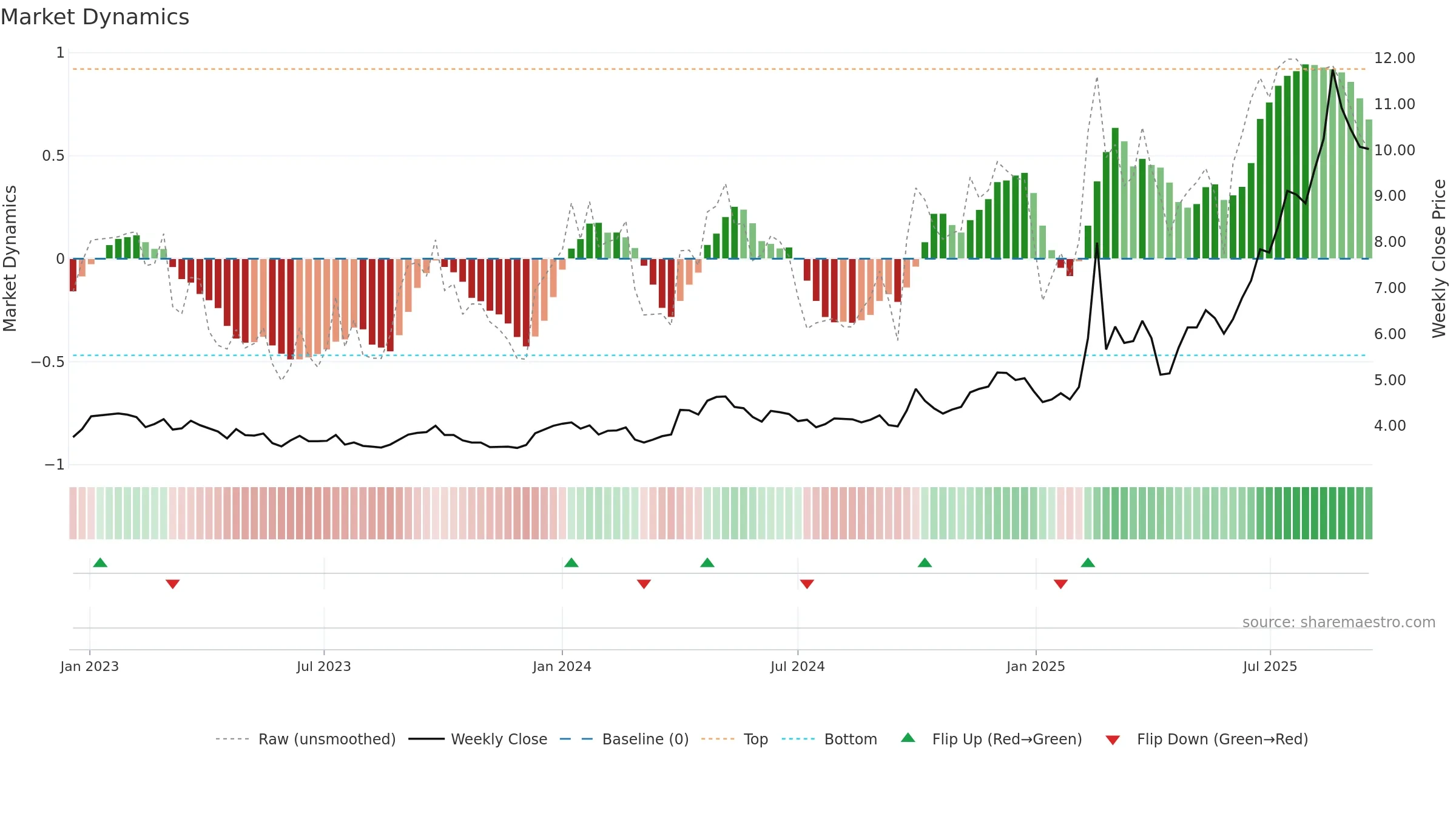The image size is (1456, 819).
Task: Select the flip-up marker around April 2024
Action: [707, 562]
